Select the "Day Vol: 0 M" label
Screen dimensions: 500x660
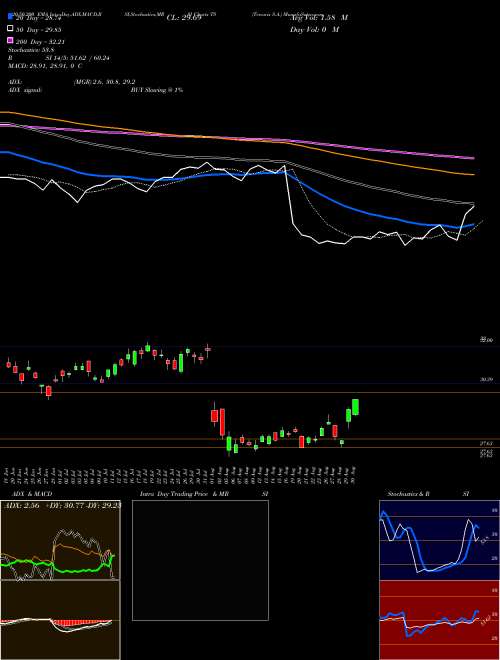coord(314,30)
